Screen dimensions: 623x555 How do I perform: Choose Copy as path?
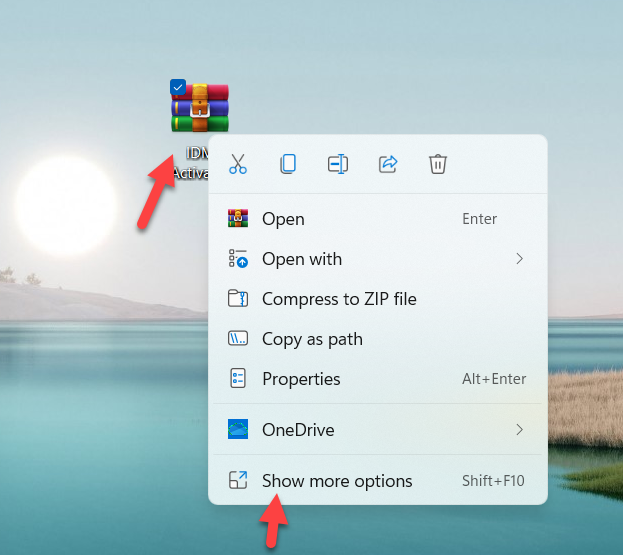[x=311, y=339]
